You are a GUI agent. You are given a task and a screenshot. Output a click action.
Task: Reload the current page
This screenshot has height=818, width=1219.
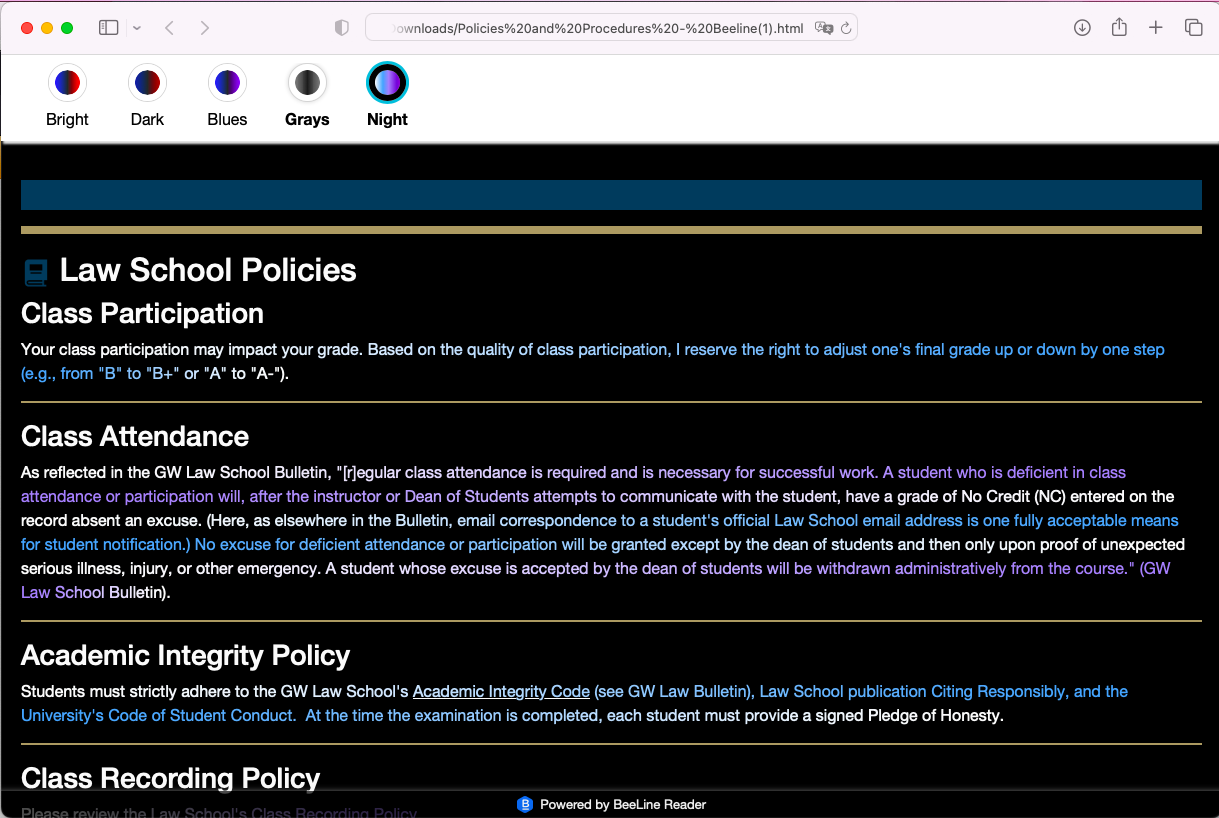click(846, 28)
